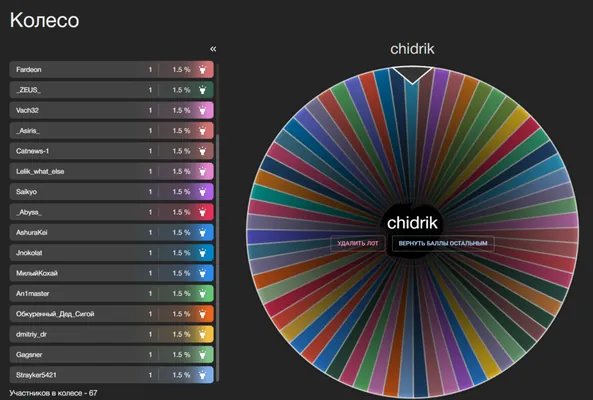Screen dimensions: 593x400
Task: Select the Vach32 name
Action: pos(27,110)
